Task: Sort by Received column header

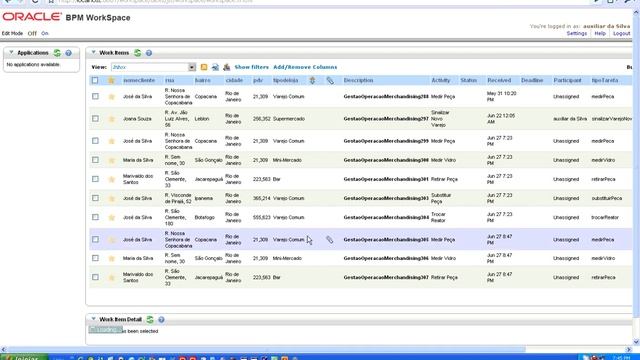Action: pyautogui.click(x=499, y=80)
